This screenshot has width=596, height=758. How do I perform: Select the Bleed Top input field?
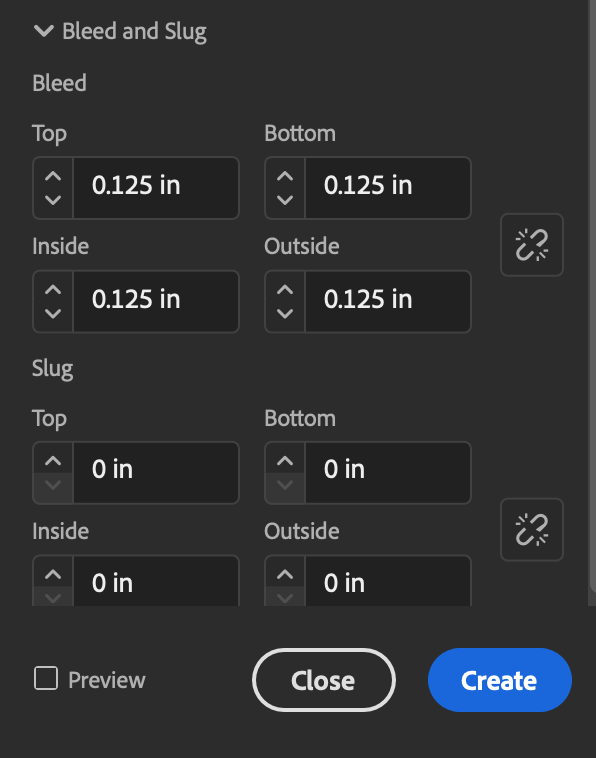pyautogui.click(x=156, y=188)
